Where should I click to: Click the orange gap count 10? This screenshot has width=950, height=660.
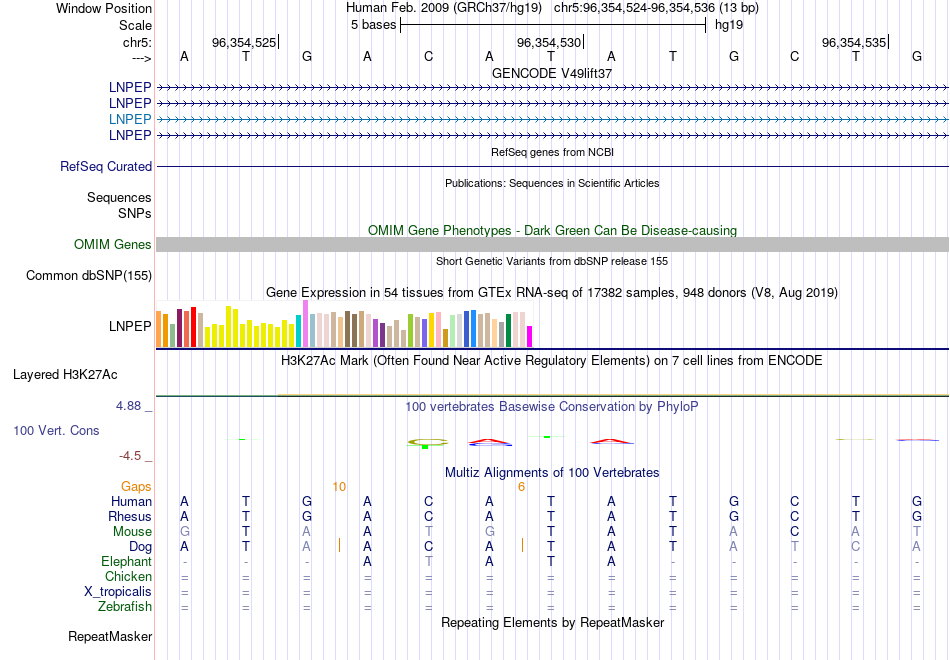tap(339, 487)
